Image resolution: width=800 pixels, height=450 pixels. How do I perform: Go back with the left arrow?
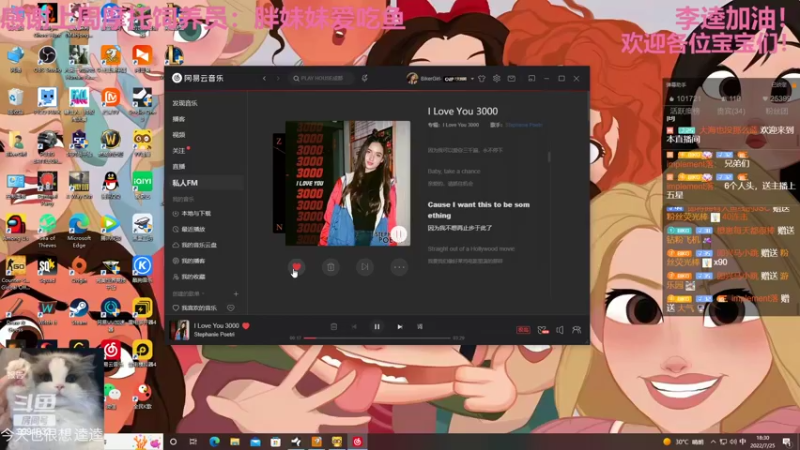(264, 78)
